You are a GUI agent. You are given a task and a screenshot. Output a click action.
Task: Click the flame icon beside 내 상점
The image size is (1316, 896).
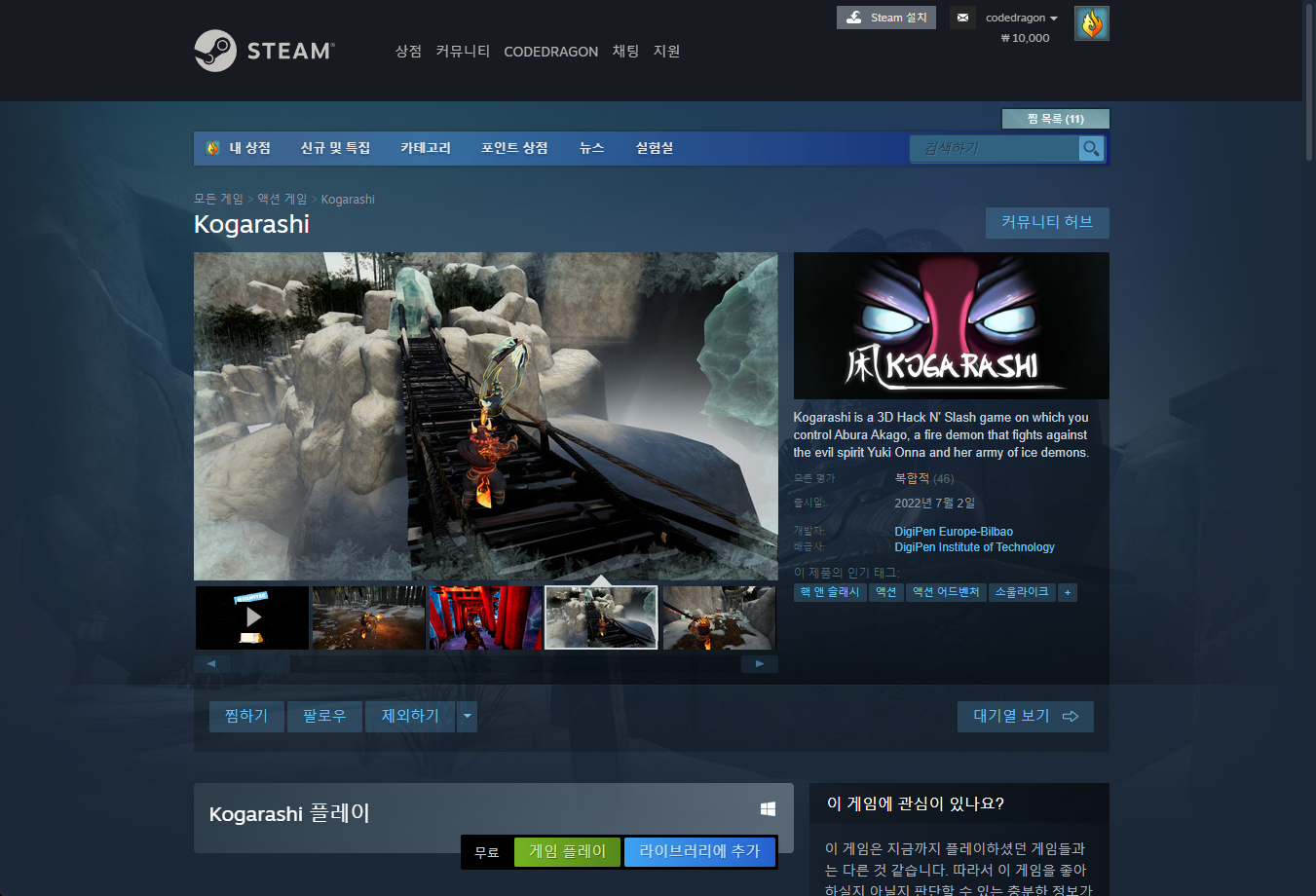(212, 148)
